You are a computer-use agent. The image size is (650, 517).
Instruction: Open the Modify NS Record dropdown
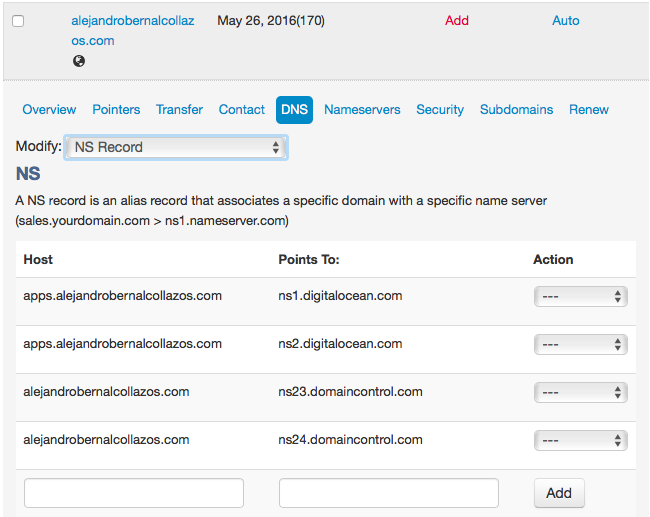coord(176,147)
